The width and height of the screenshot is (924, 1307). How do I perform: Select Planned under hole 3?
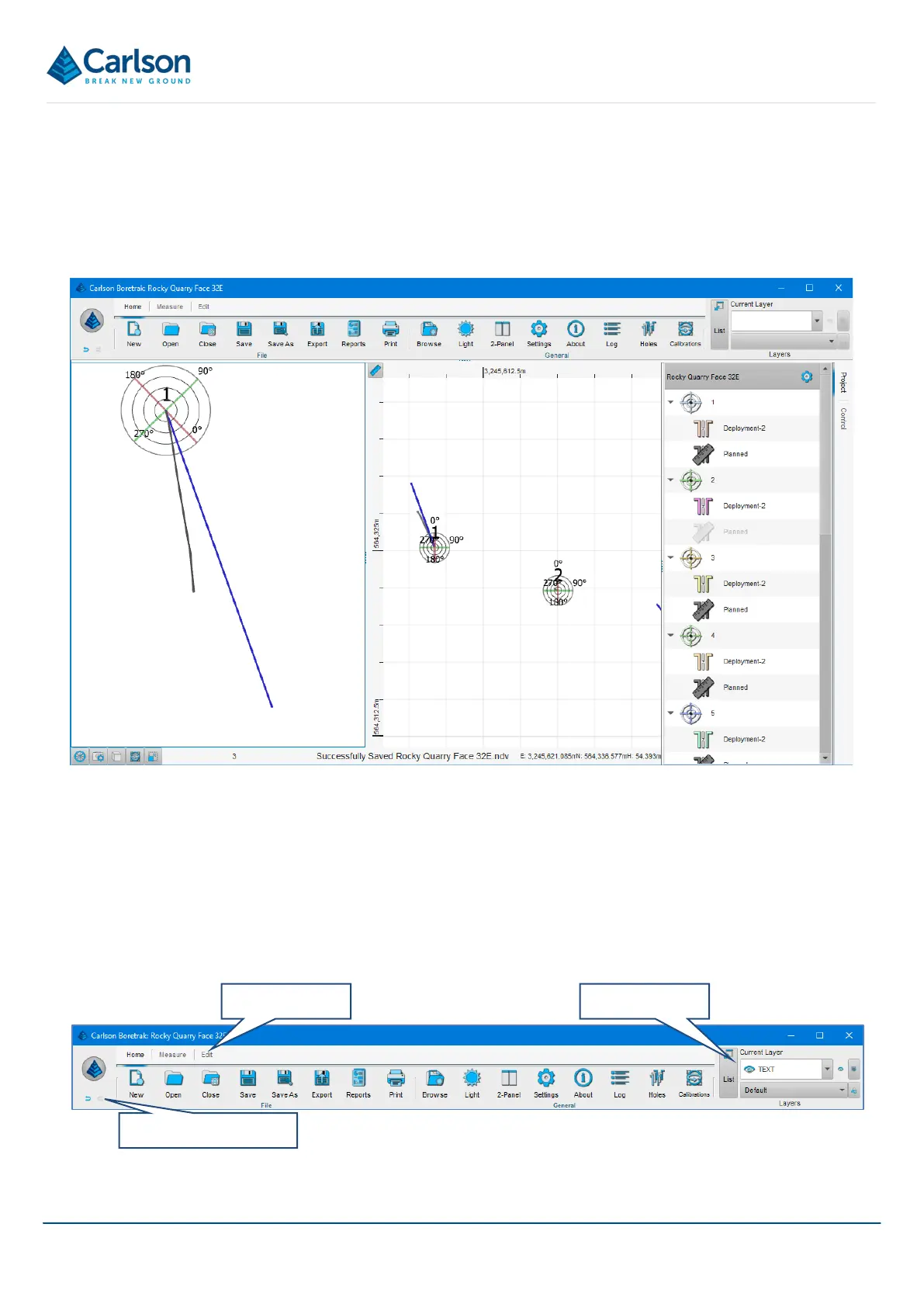735,609
